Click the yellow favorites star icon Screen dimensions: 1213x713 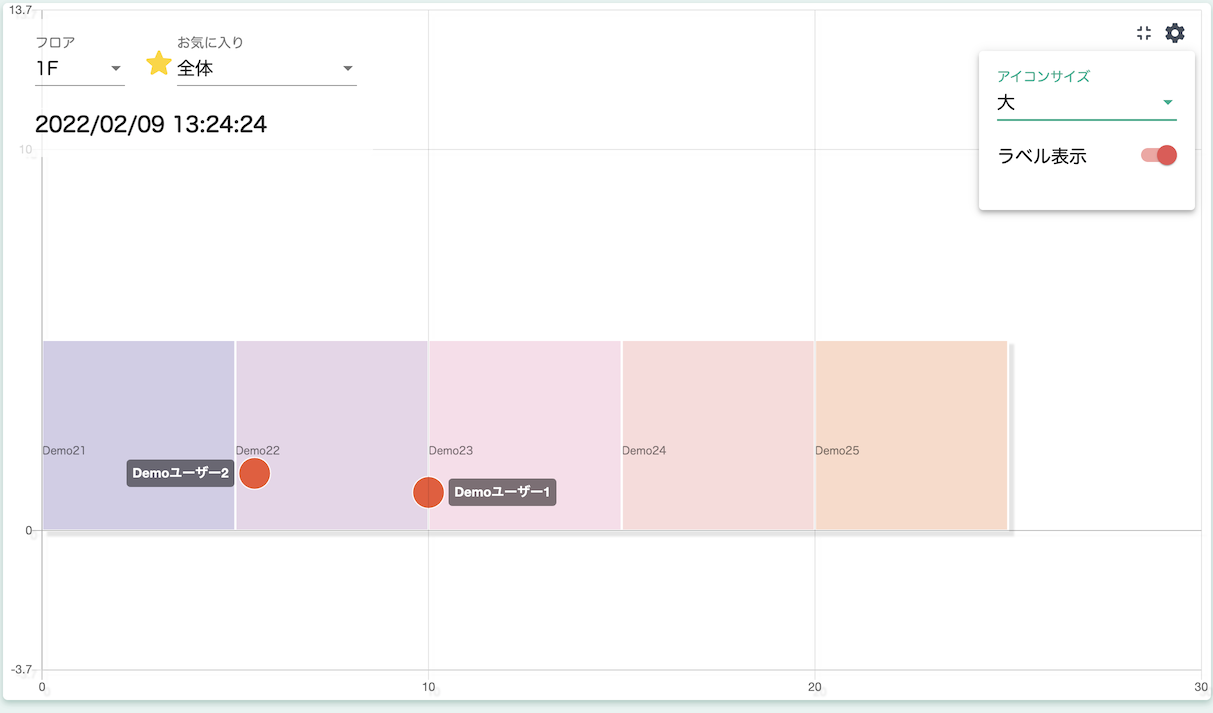[158, 64]
